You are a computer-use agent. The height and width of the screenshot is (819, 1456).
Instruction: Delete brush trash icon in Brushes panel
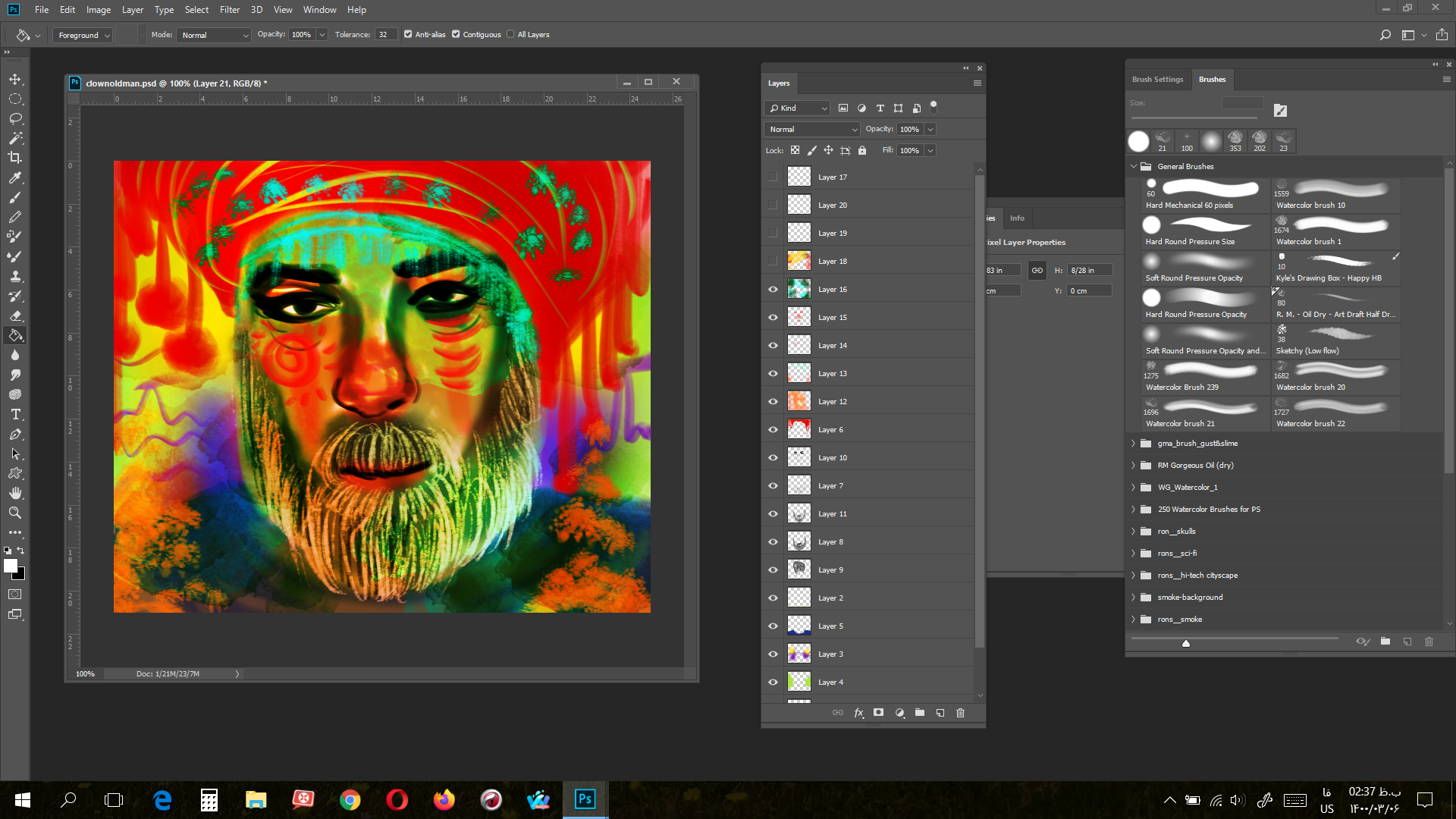point(1429,642)
